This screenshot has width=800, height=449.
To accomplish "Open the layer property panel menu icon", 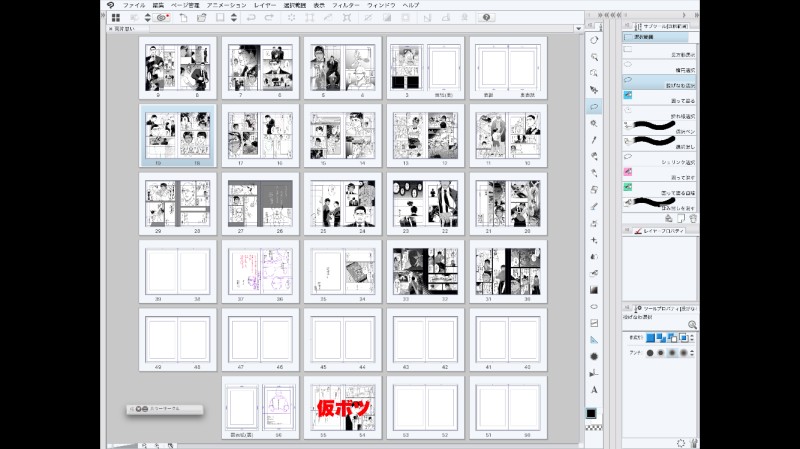I will [627, 231].
